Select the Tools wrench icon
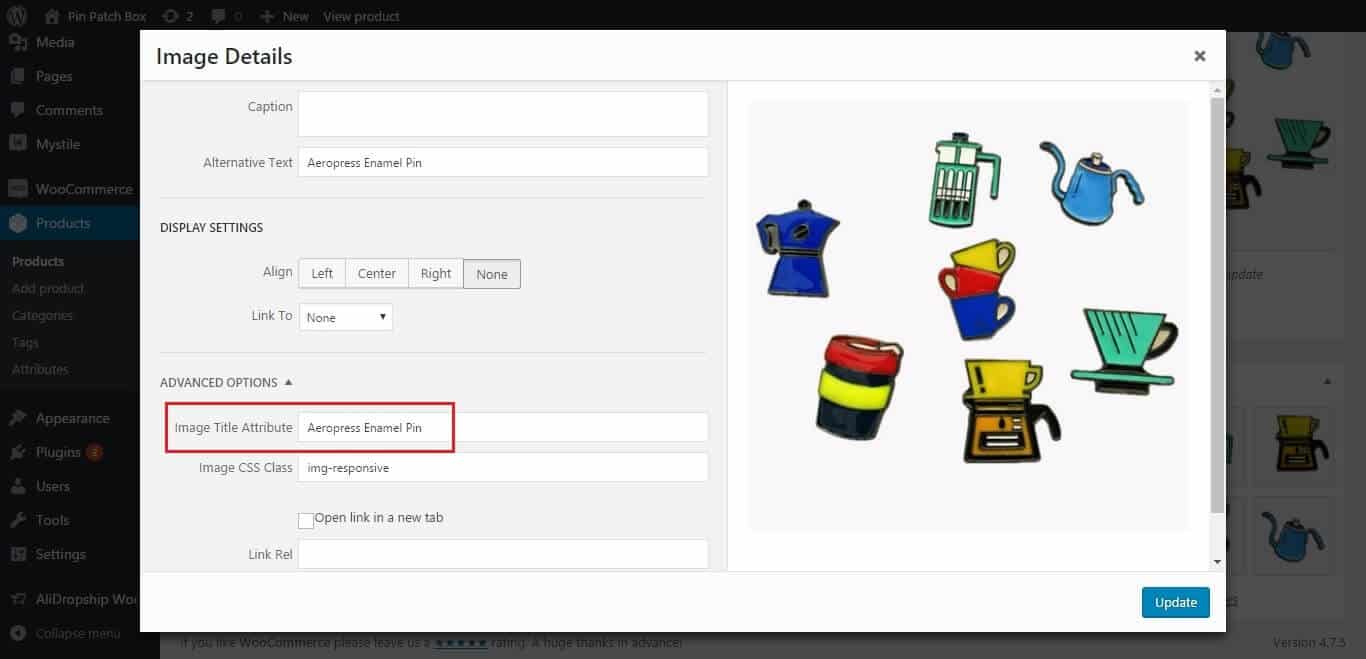 18,520
